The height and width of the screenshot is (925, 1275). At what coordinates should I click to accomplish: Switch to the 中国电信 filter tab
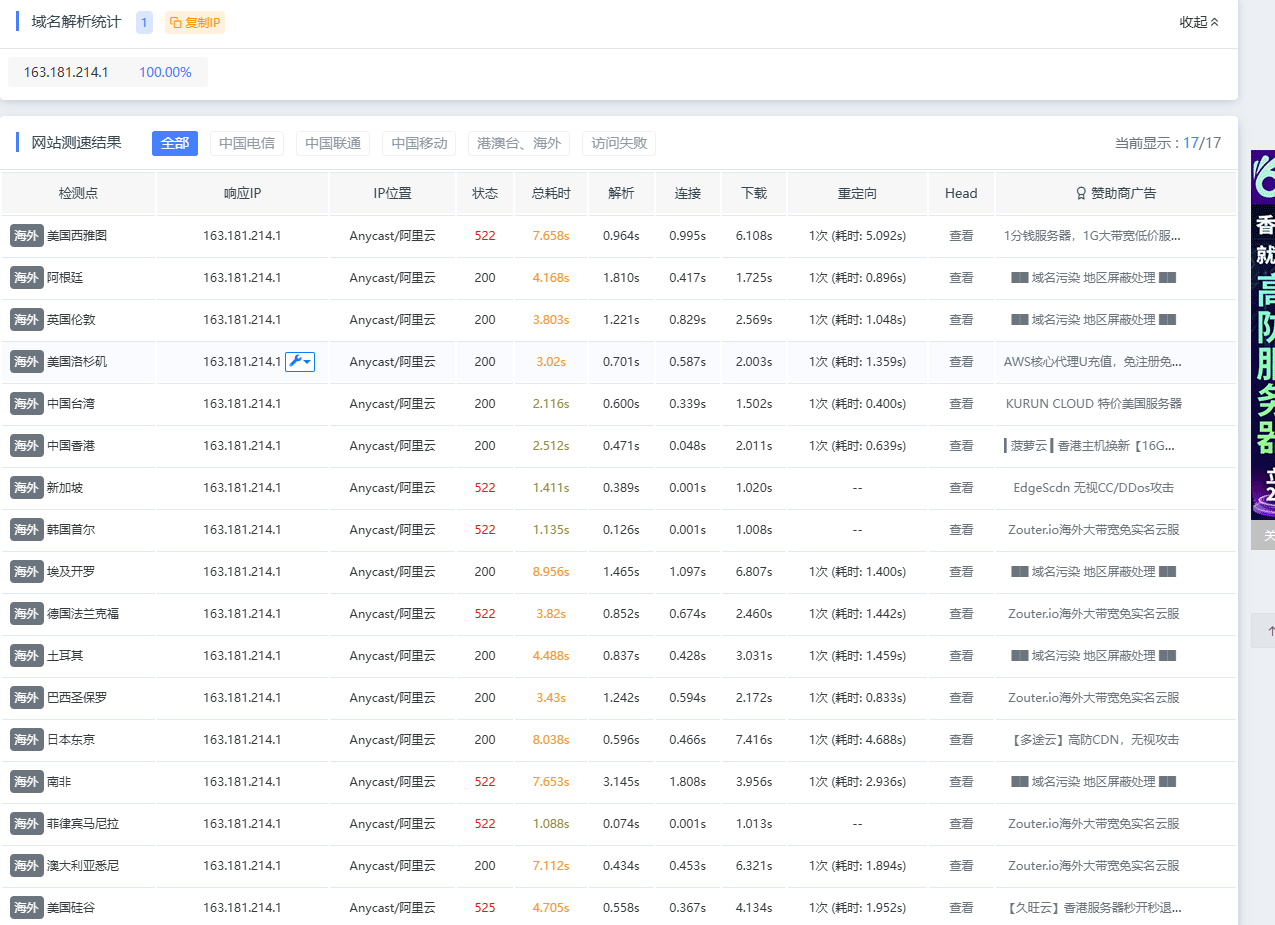(246, 143)
